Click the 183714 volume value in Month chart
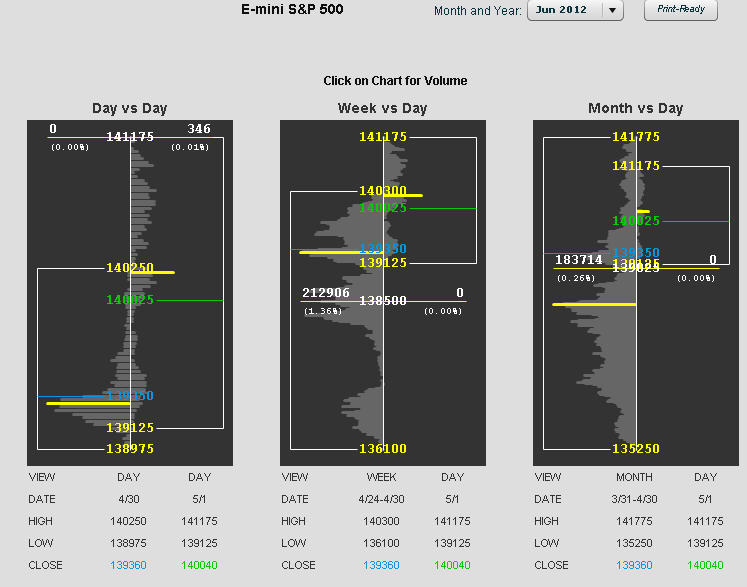This screenshot has width=747, height=587. pos(579,260)
